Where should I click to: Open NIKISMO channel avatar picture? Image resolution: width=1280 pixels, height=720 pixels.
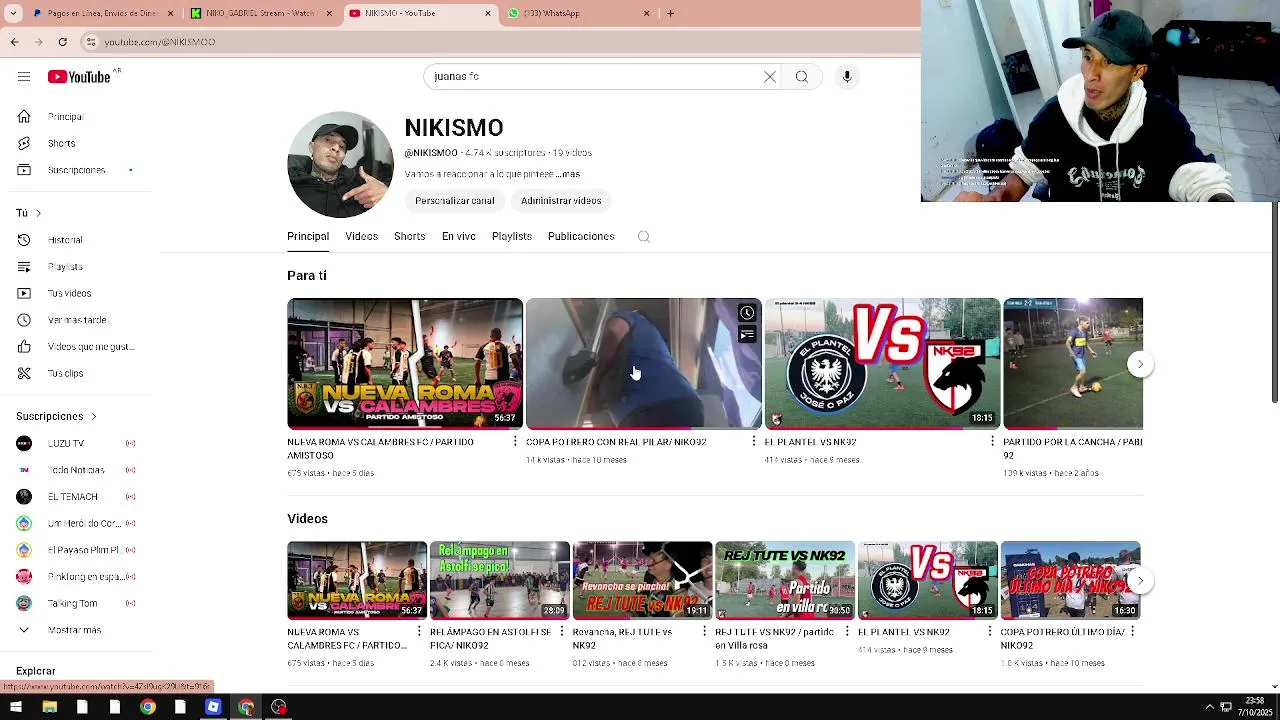(340, 164)
